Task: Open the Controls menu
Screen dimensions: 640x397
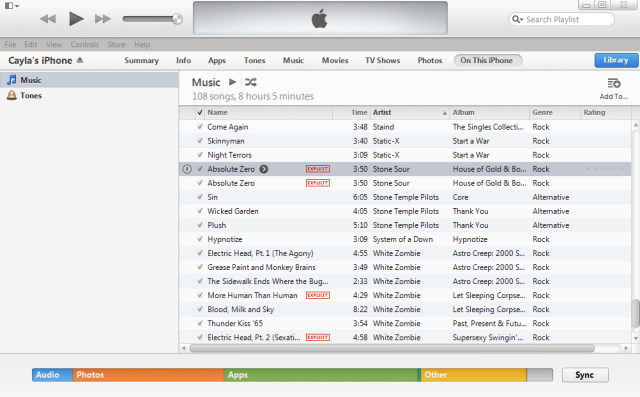Action: point(84,44)
